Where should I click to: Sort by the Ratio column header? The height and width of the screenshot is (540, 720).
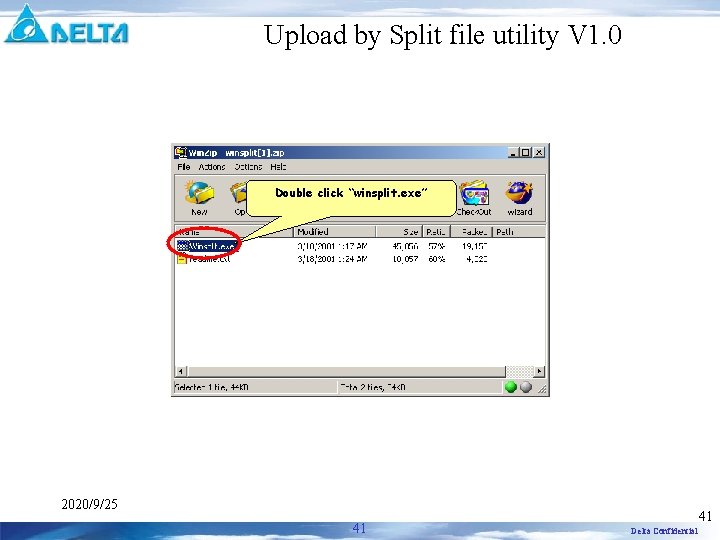click(436, 231)
